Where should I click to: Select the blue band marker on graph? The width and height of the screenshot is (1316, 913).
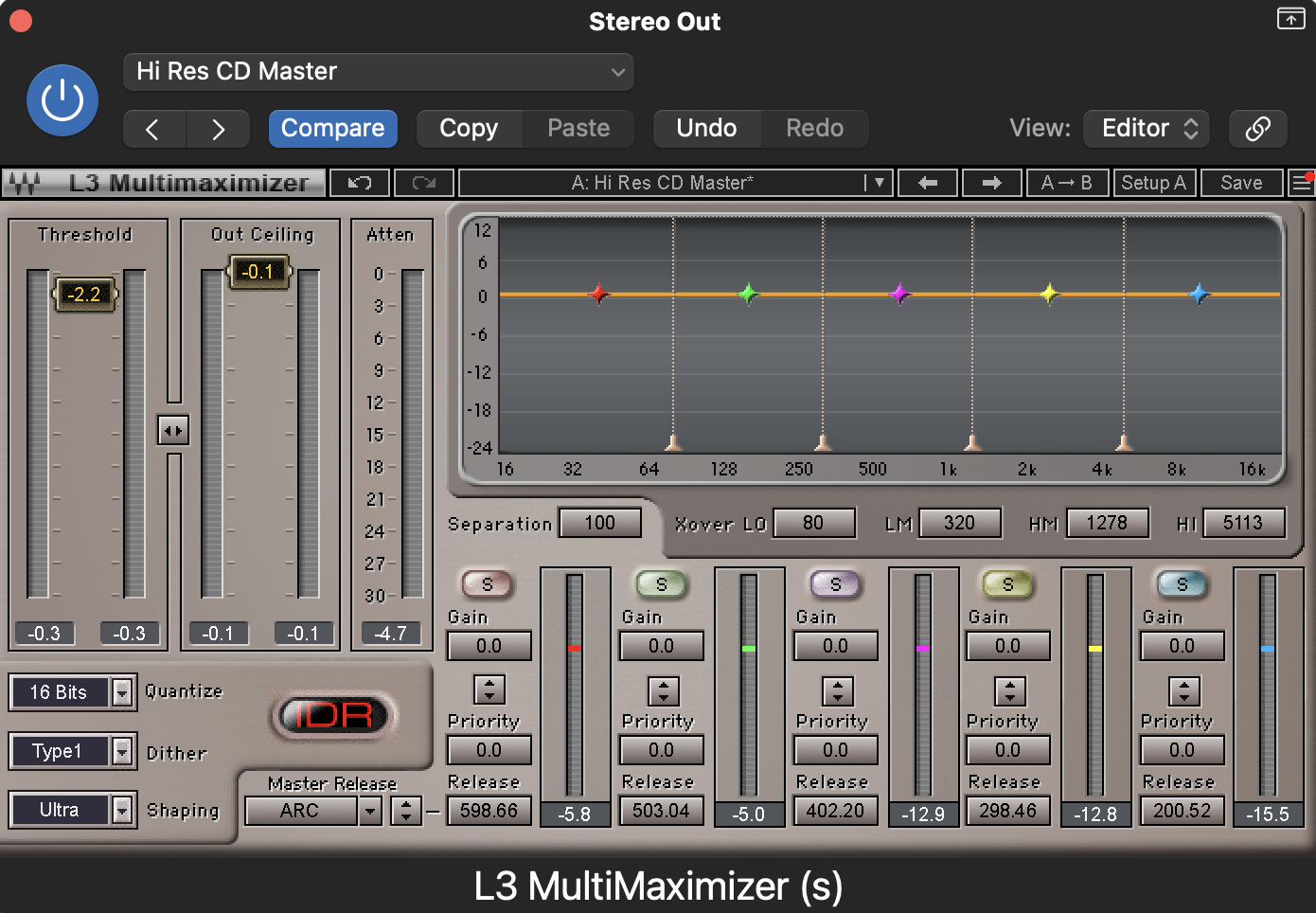tap(1200, 294)
